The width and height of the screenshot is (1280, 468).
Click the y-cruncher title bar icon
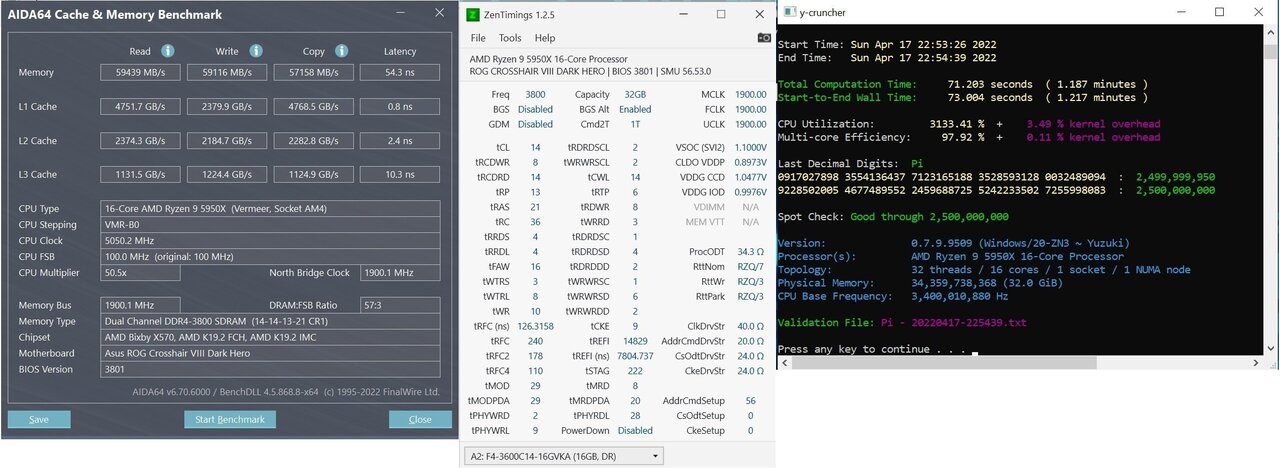click(x=790, y=12)
